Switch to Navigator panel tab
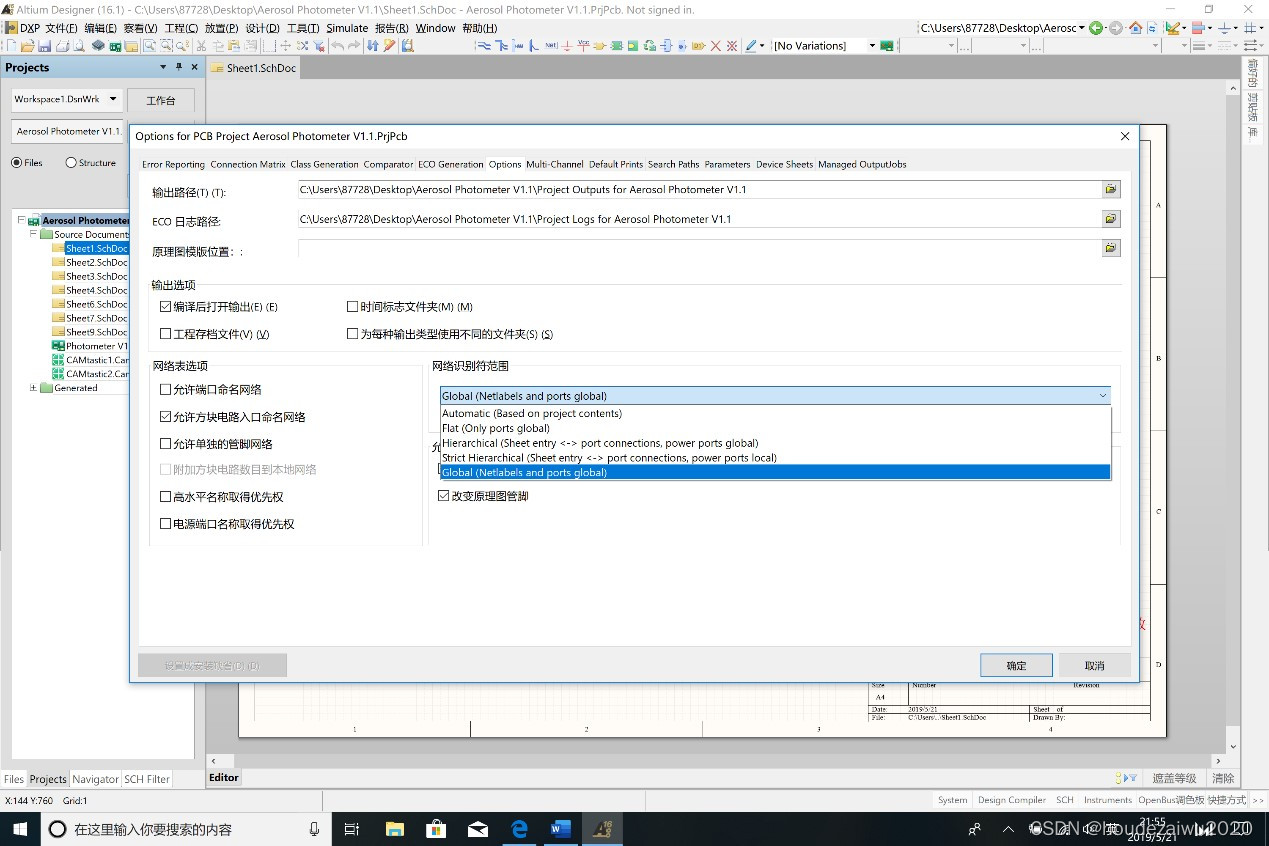The width and height of the screenshot is (1269, 846). pyautogui.click(x=95, y=779)
